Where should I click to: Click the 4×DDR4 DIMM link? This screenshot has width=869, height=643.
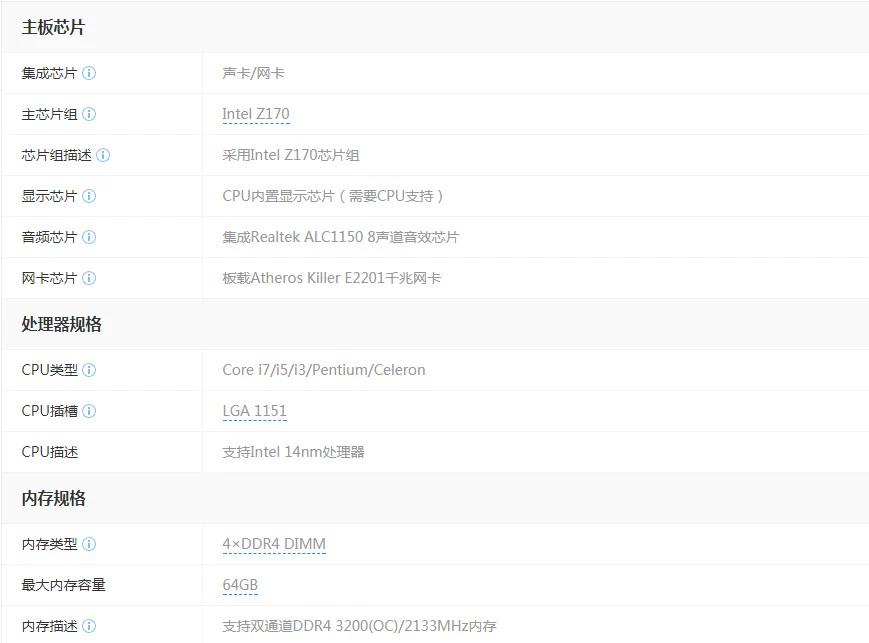[274, 544]
